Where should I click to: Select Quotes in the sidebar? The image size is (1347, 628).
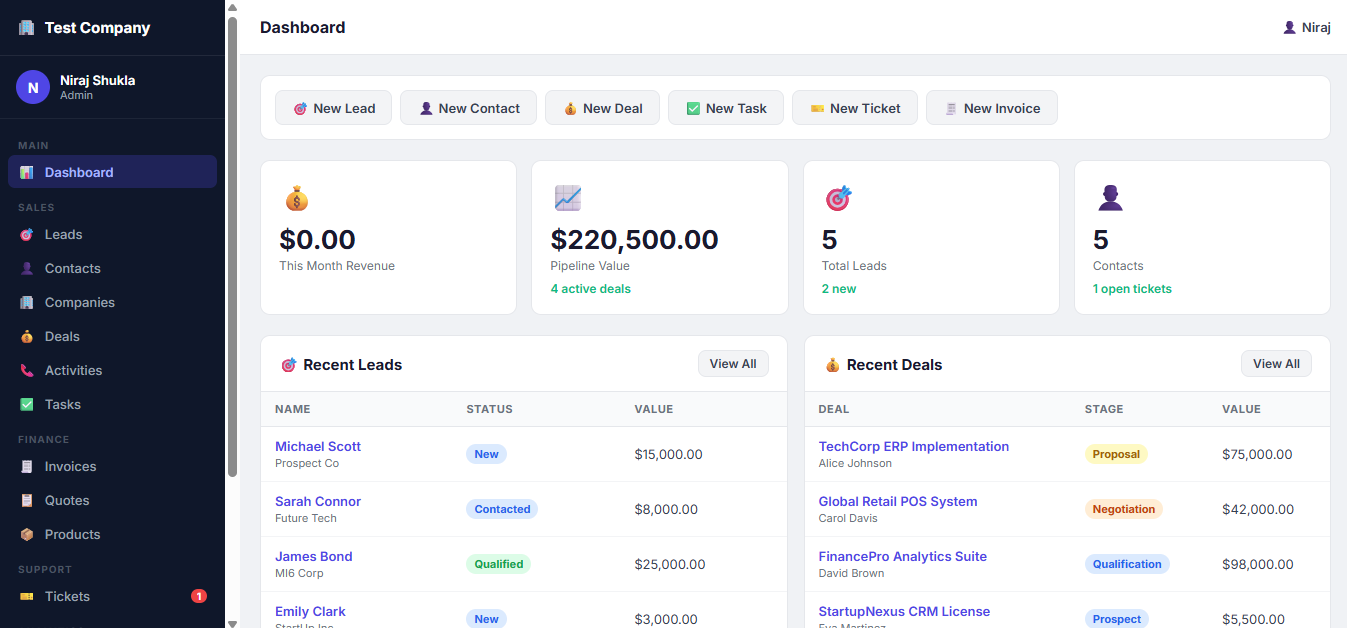tap(67, 501)
